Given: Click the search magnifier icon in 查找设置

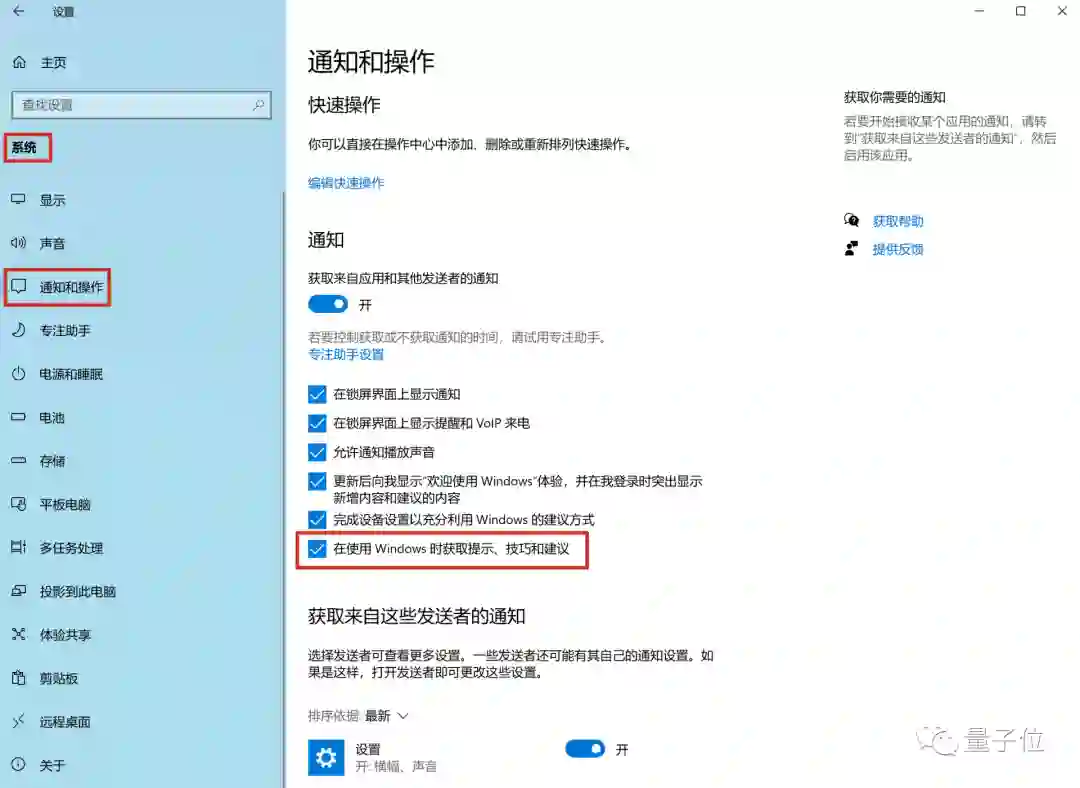Looking at the screenshot, I should 258,105.
